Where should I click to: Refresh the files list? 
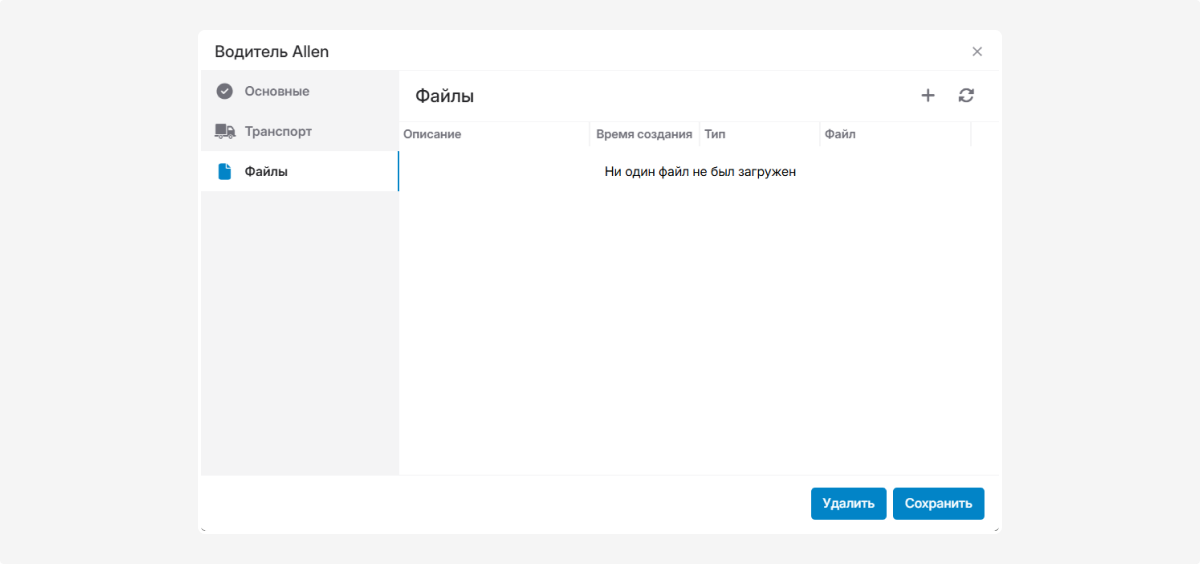click(x=966, y=96)
